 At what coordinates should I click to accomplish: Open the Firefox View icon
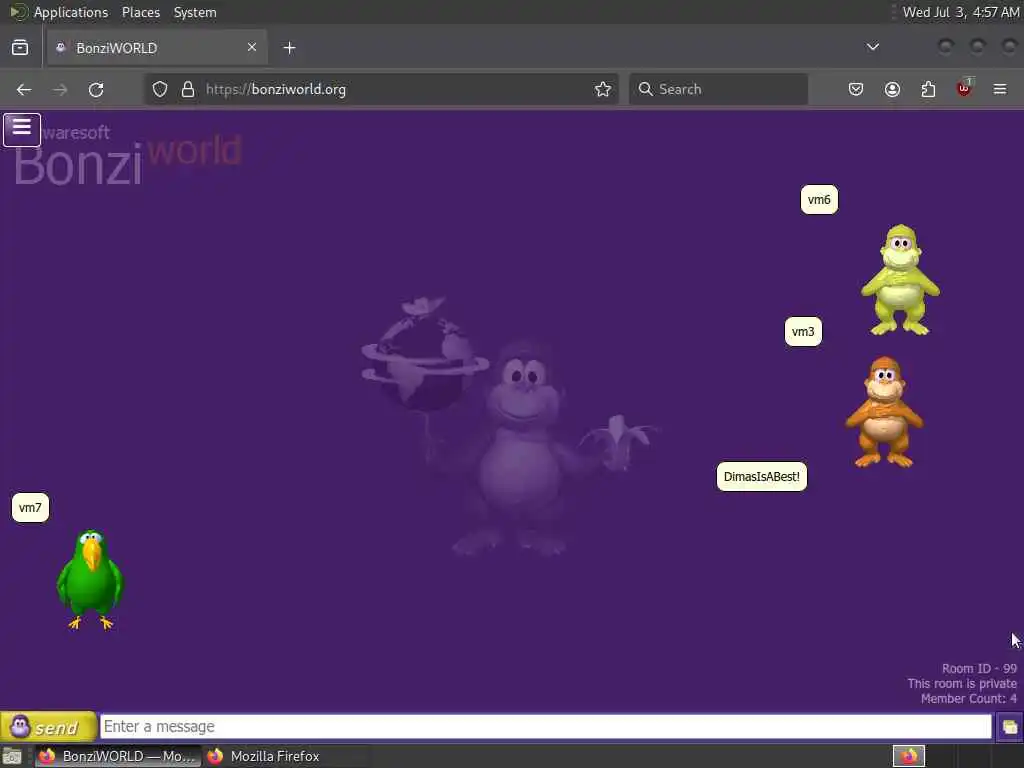(x=20, y=48)
